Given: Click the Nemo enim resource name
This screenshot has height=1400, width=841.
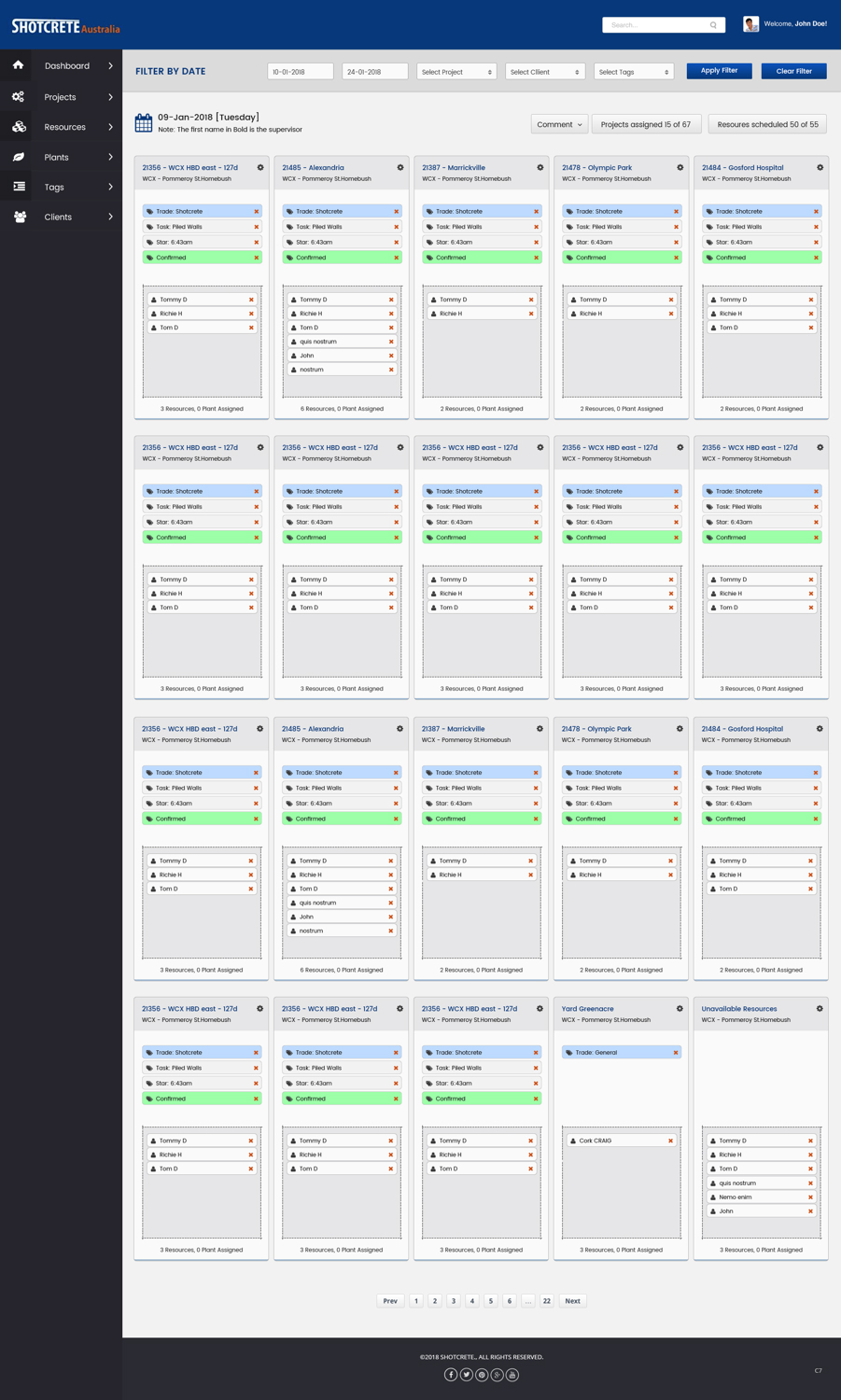Looking at the screenshot, I should tap(736, 1197).
